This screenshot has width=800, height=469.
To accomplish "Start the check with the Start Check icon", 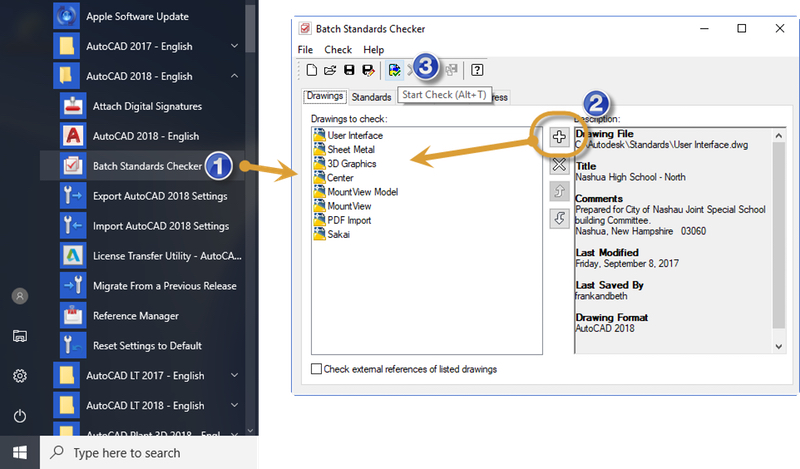I will [394, 70].
